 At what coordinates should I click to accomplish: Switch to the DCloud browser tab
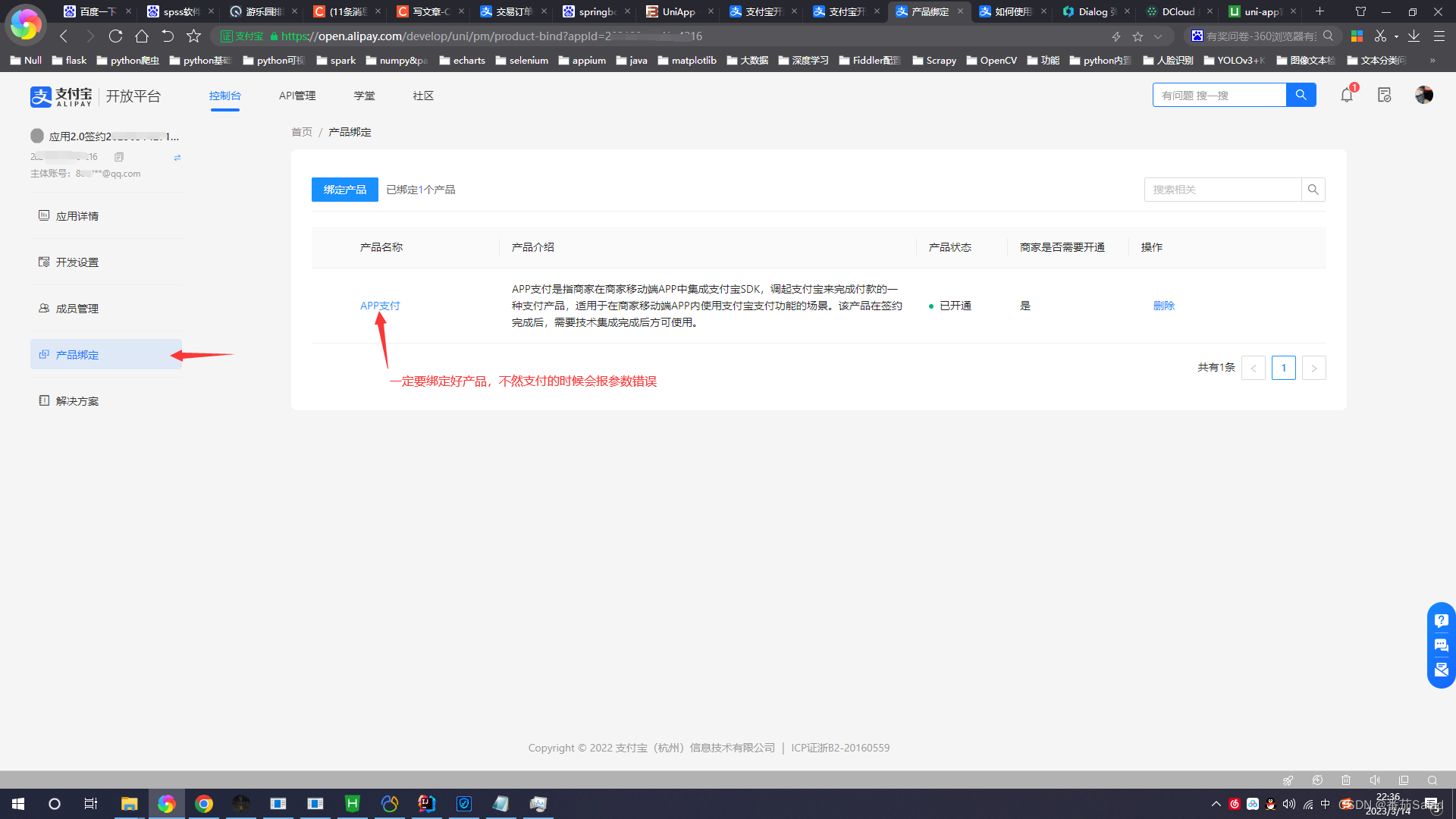tap(1179, 11)
